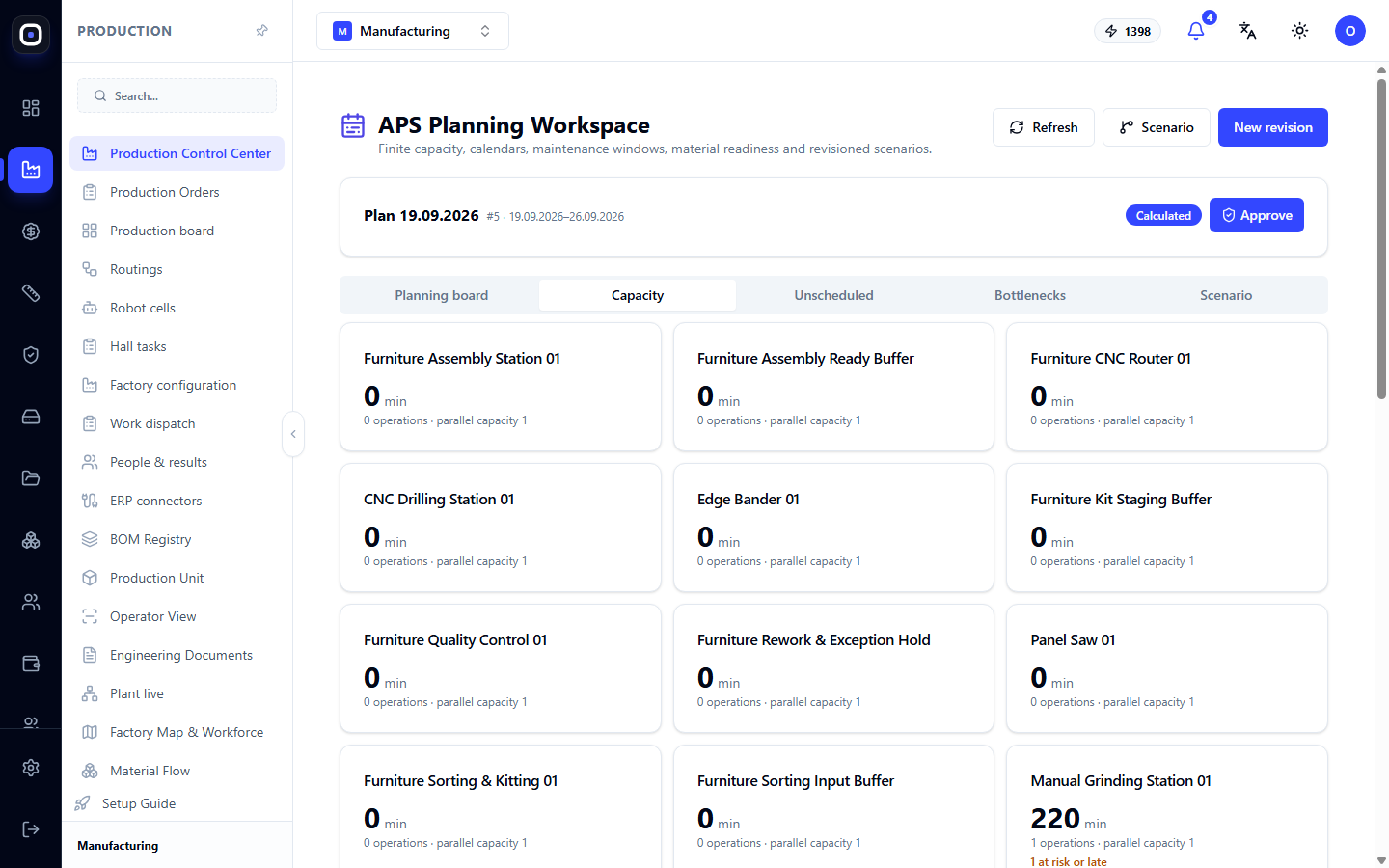Screen dimensions: 1389x868
Task: Switch to the Planning board tab
Action: 442,295
